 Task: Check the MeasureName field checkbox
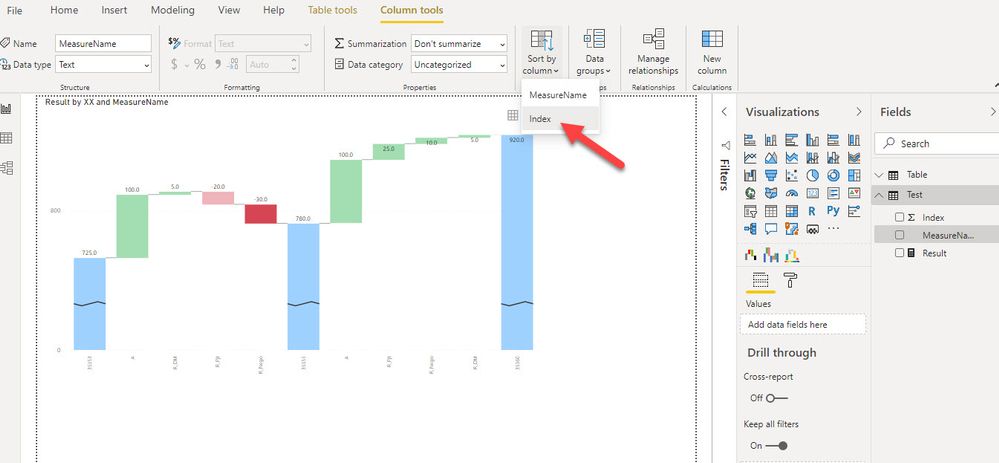pyautogui.click(x=900, y=235)
